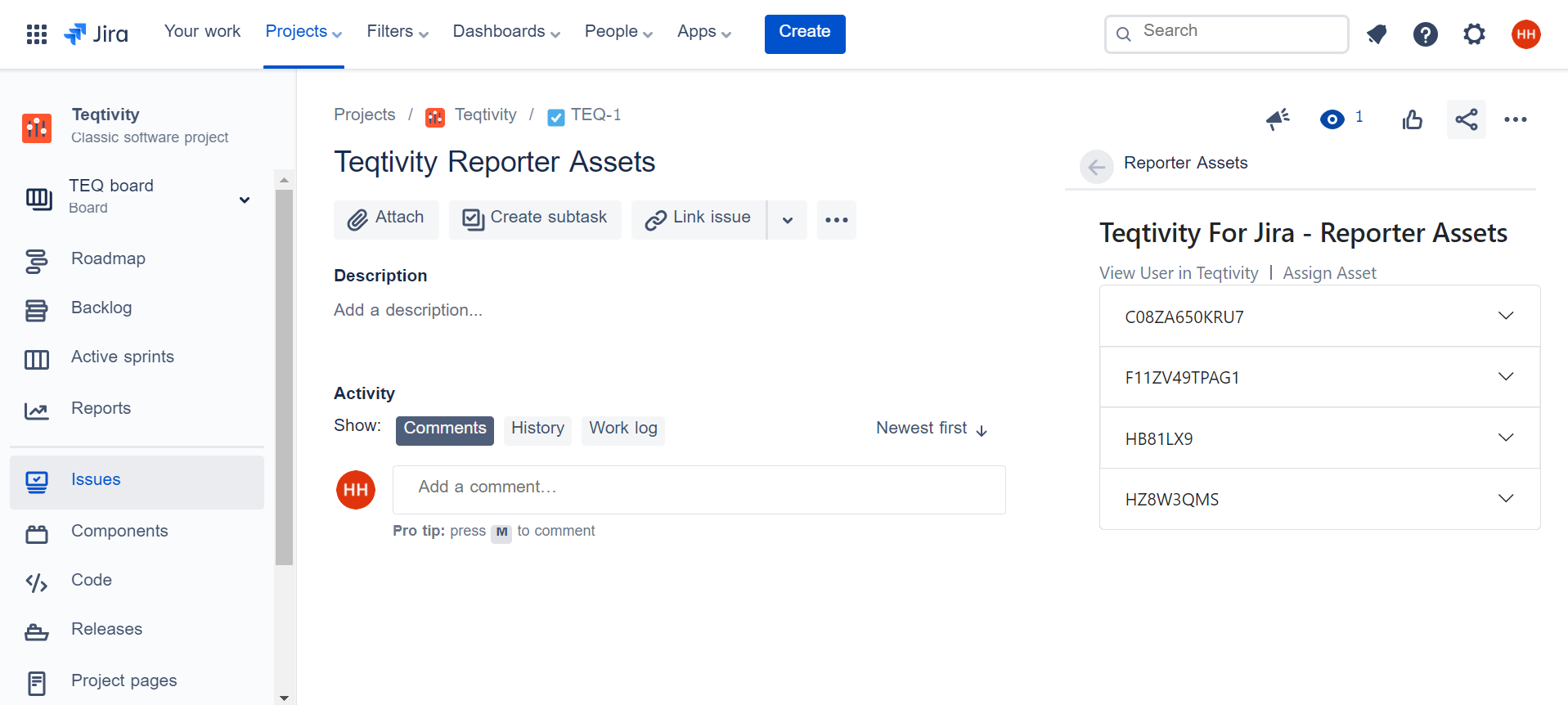This screenshot has height=705, width=1568.
Task: Click the sidebar scrollbar thumb
Action: point(284,378)
